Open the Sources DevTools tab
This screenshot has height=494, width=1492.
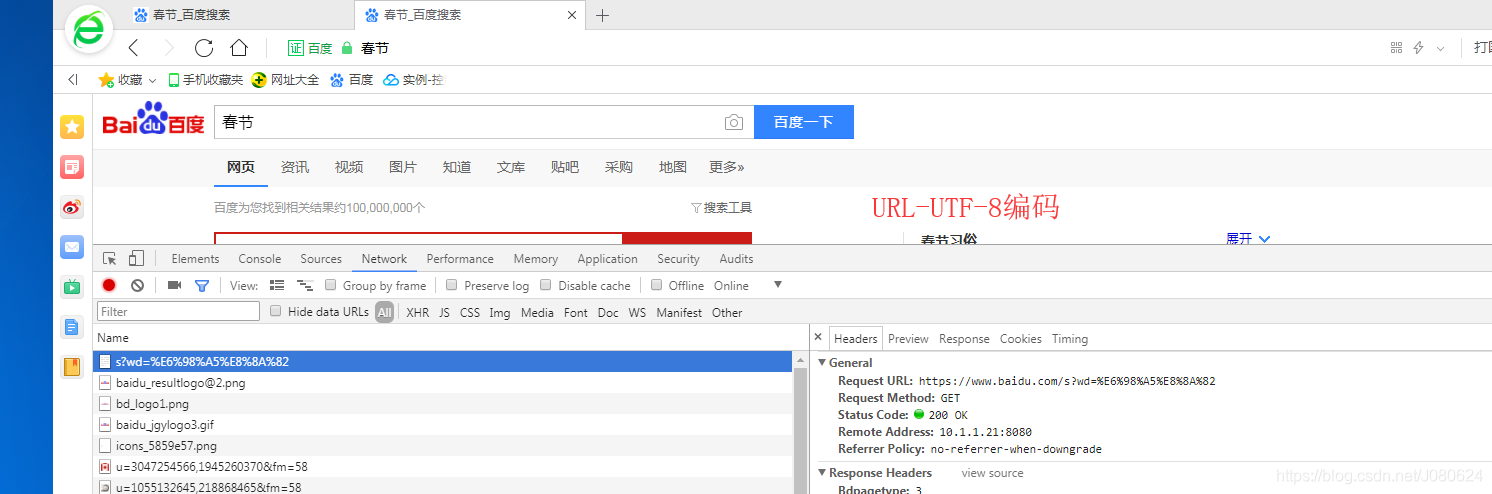coord(321,258)
